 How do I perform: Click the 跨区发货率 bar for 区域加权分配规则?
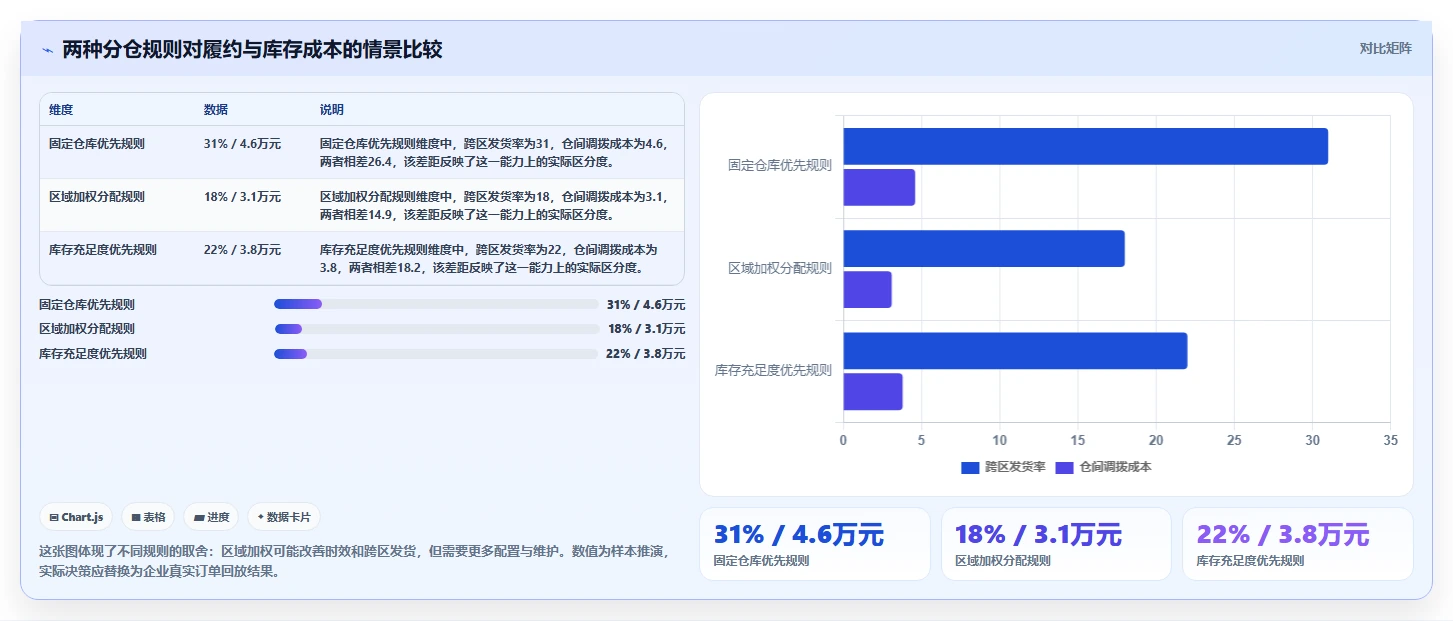point(984,249)
